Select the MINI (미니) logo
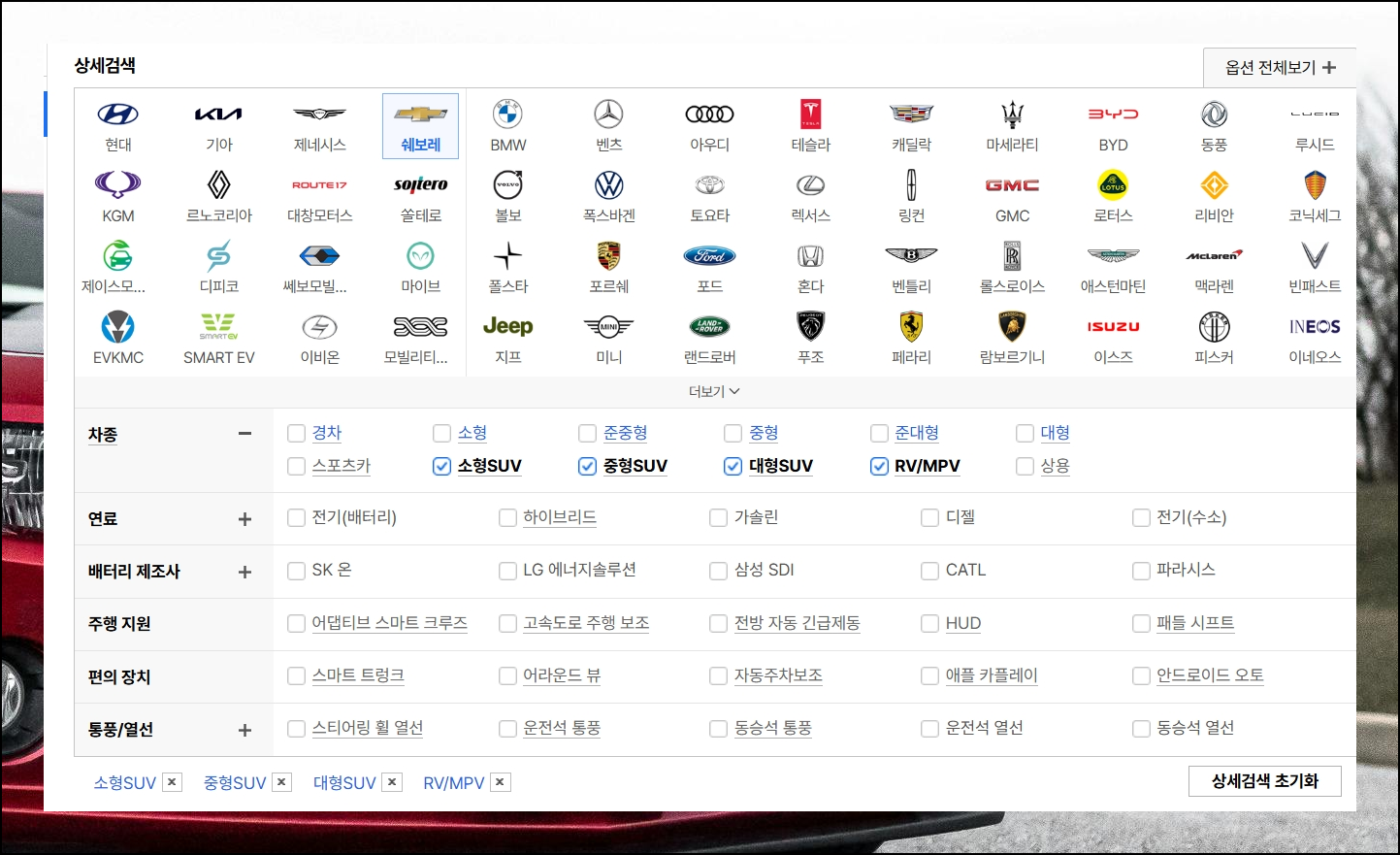Screen dimensions: 1400x855 (609, 327)
